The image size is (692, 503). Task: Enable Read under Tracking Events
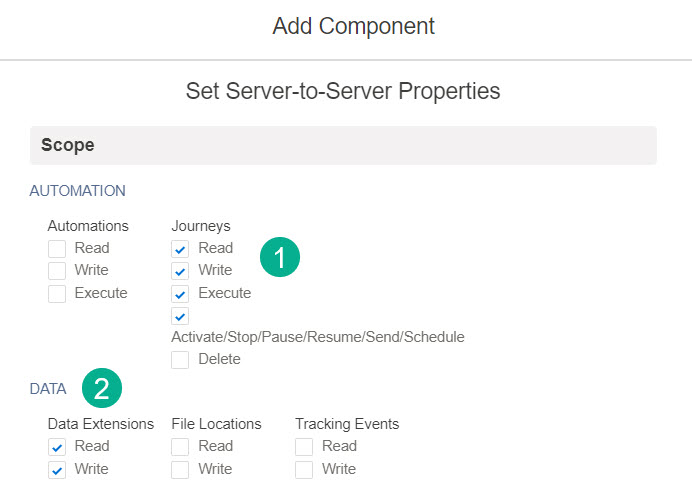304,447
